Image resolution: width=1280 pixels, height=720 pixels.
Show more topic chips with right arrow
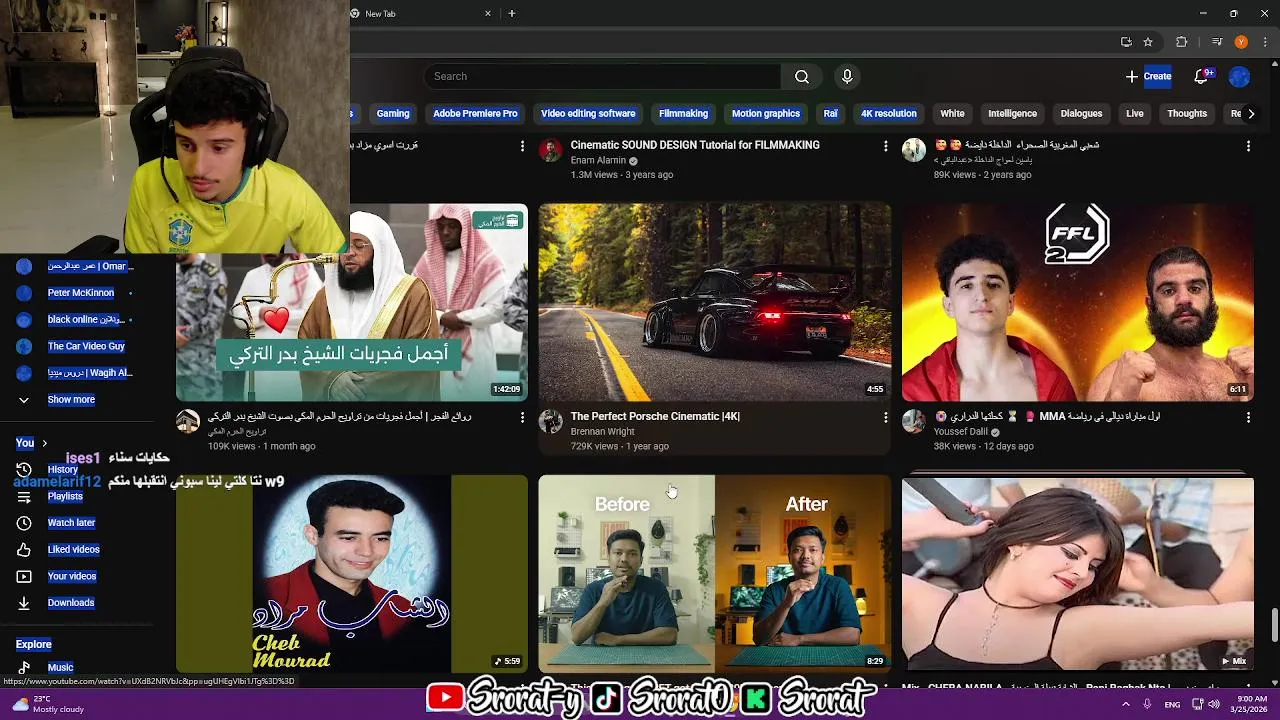[1250, 114]
